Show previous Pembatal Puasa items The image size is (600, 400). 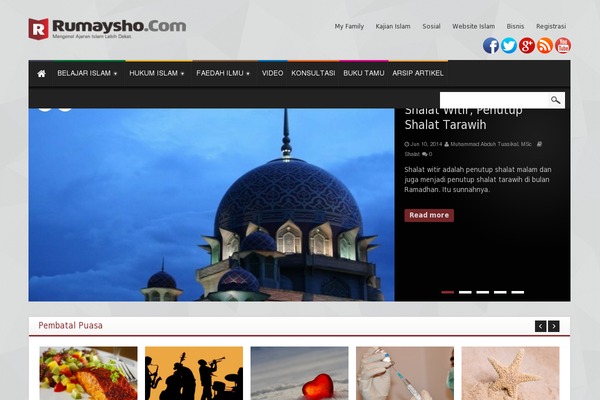(x=540, y=326)
